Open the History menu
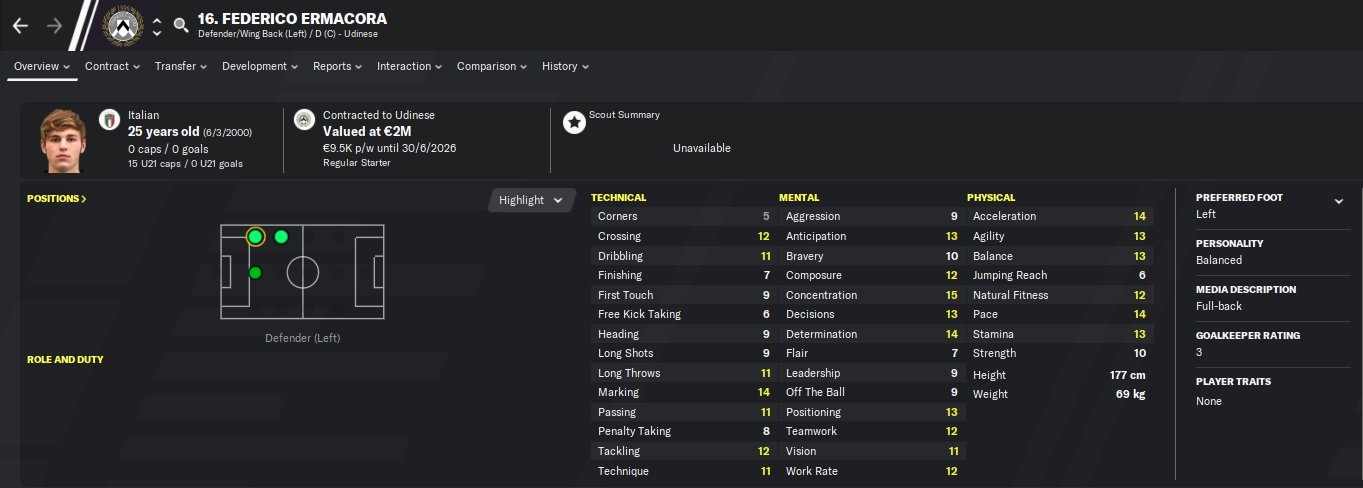 pos(565,66)
